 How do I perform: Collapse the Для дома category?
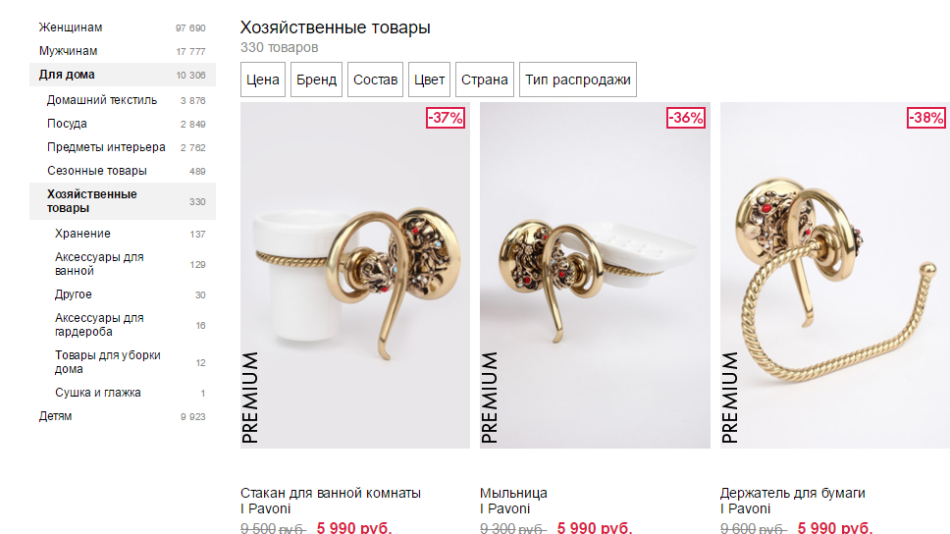pyautogui.click(x=122, y=75)
